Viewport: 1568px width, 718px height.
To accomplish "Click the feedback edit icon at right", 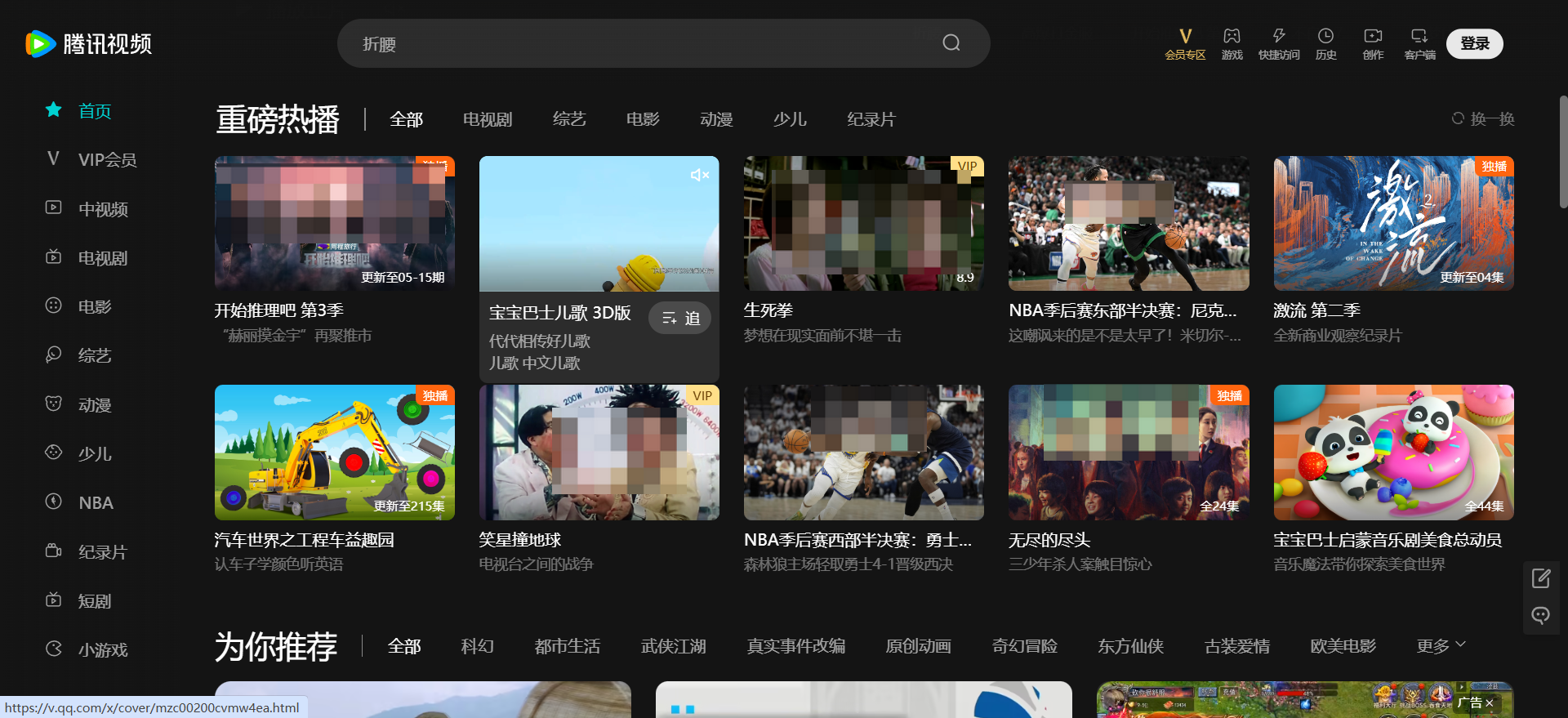I will point(1541,579).
